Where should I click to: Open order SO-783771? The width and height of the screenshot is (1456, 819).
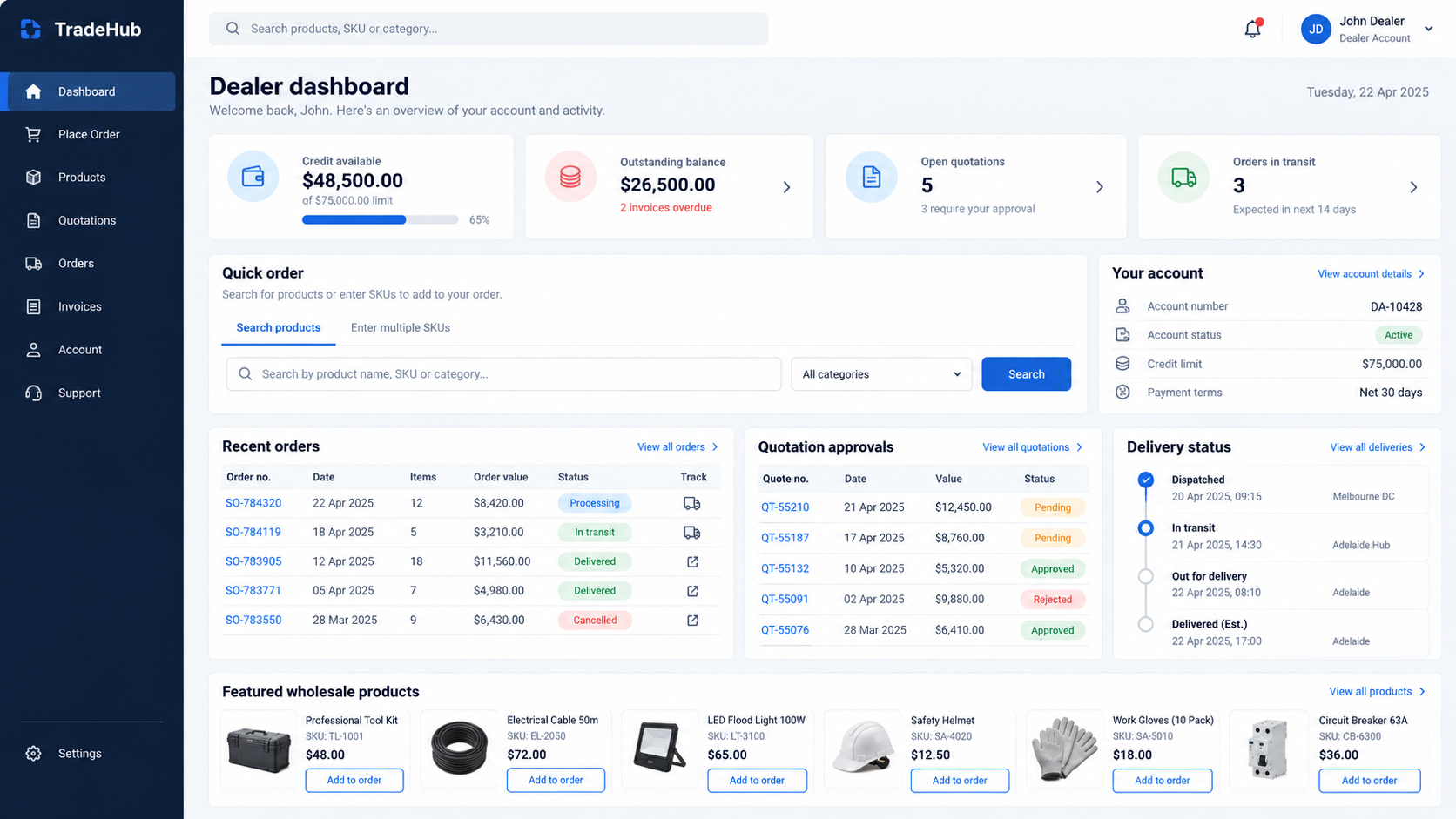pyautogui.click(x=253, y=590)
